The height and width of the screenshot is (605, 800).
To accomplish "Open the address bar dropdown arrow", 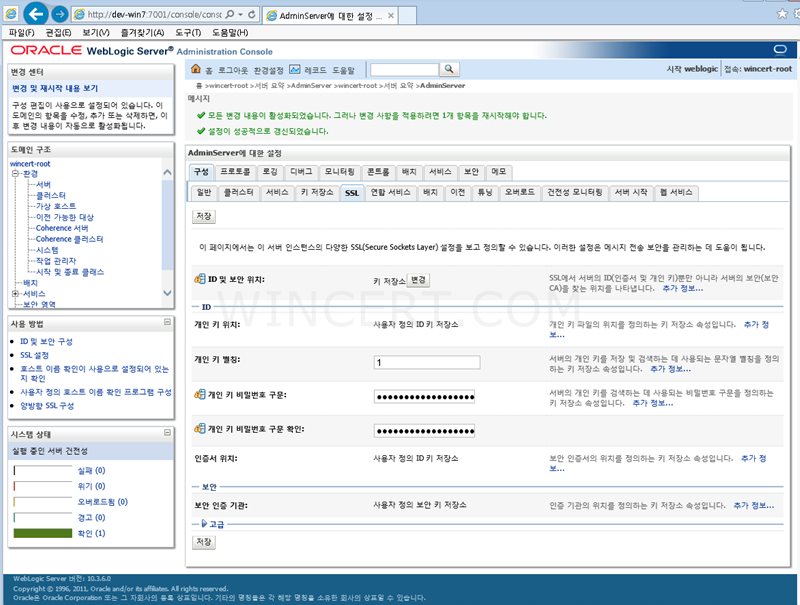I will [240, 14].
